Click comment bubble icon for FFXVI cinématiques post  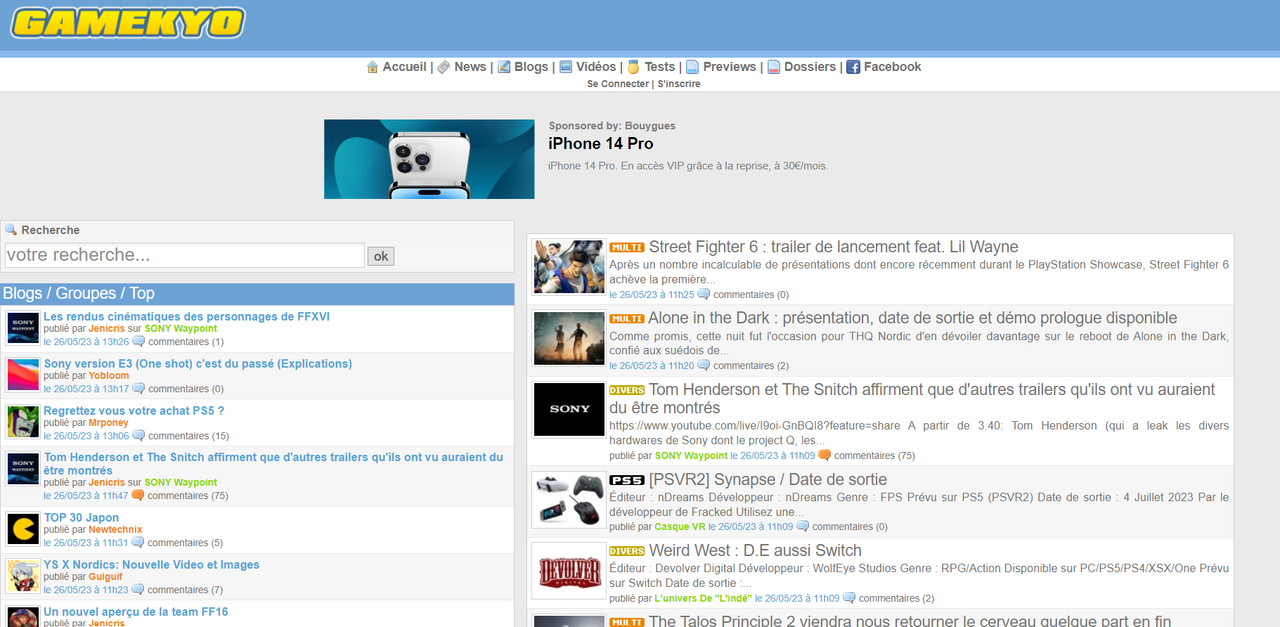point(138,342)
